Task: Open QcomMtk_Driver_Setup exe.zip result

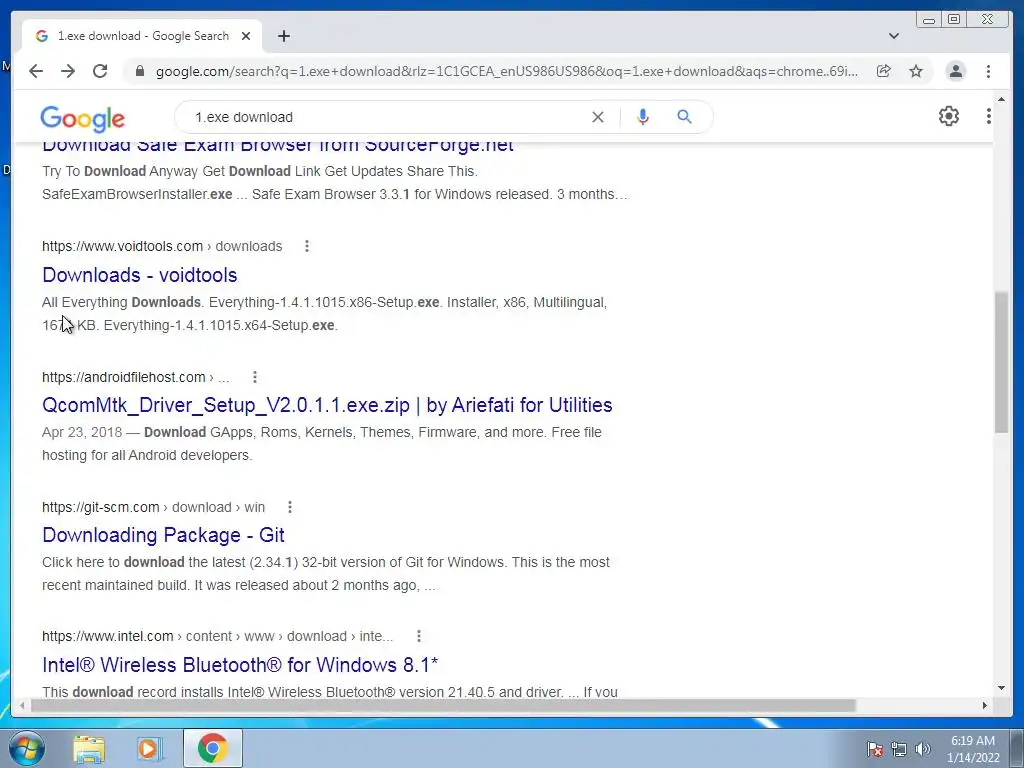Action: (327, 405)
